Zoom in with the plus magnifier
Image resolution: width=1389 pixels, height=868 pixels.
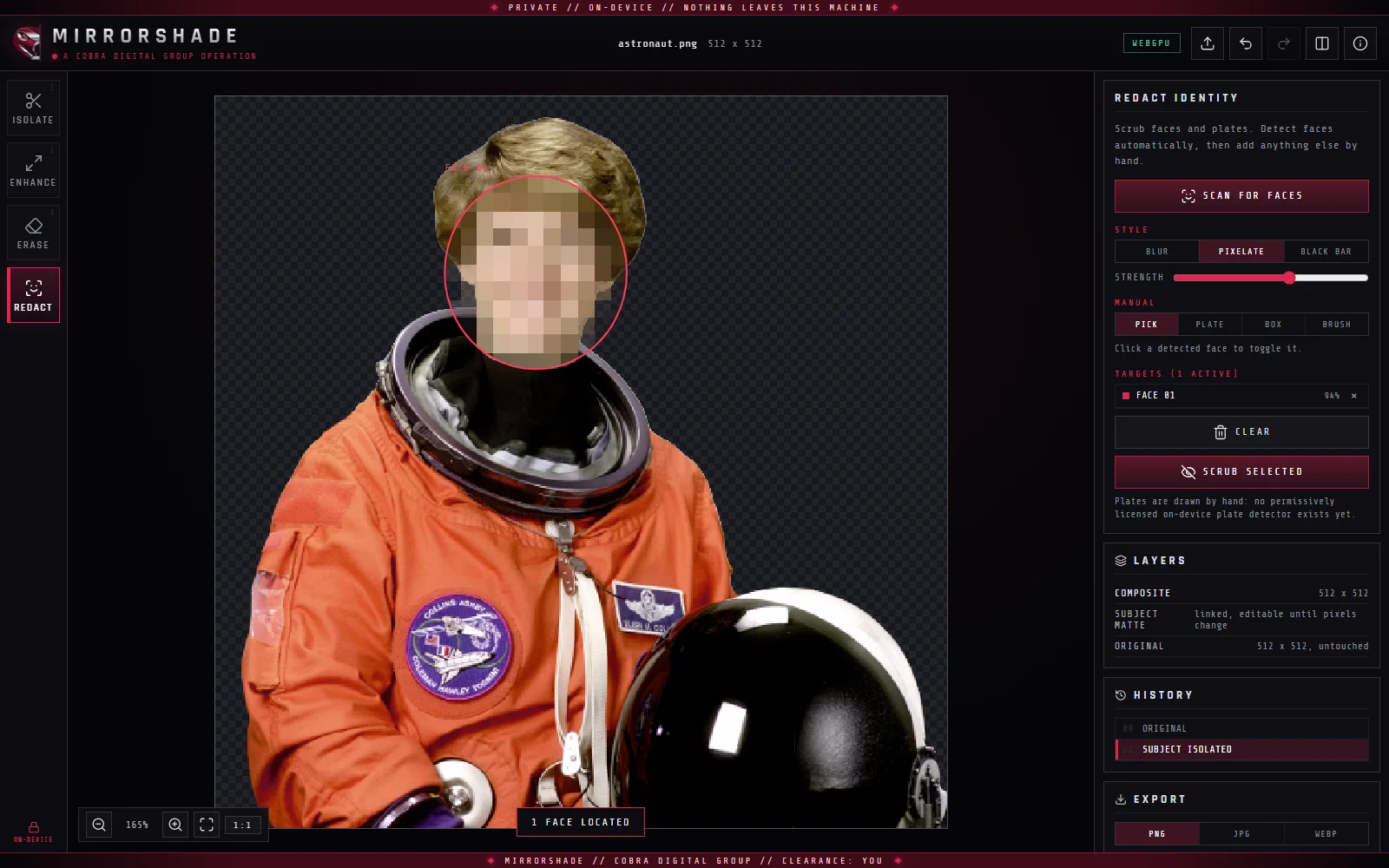tap(175, 825)
